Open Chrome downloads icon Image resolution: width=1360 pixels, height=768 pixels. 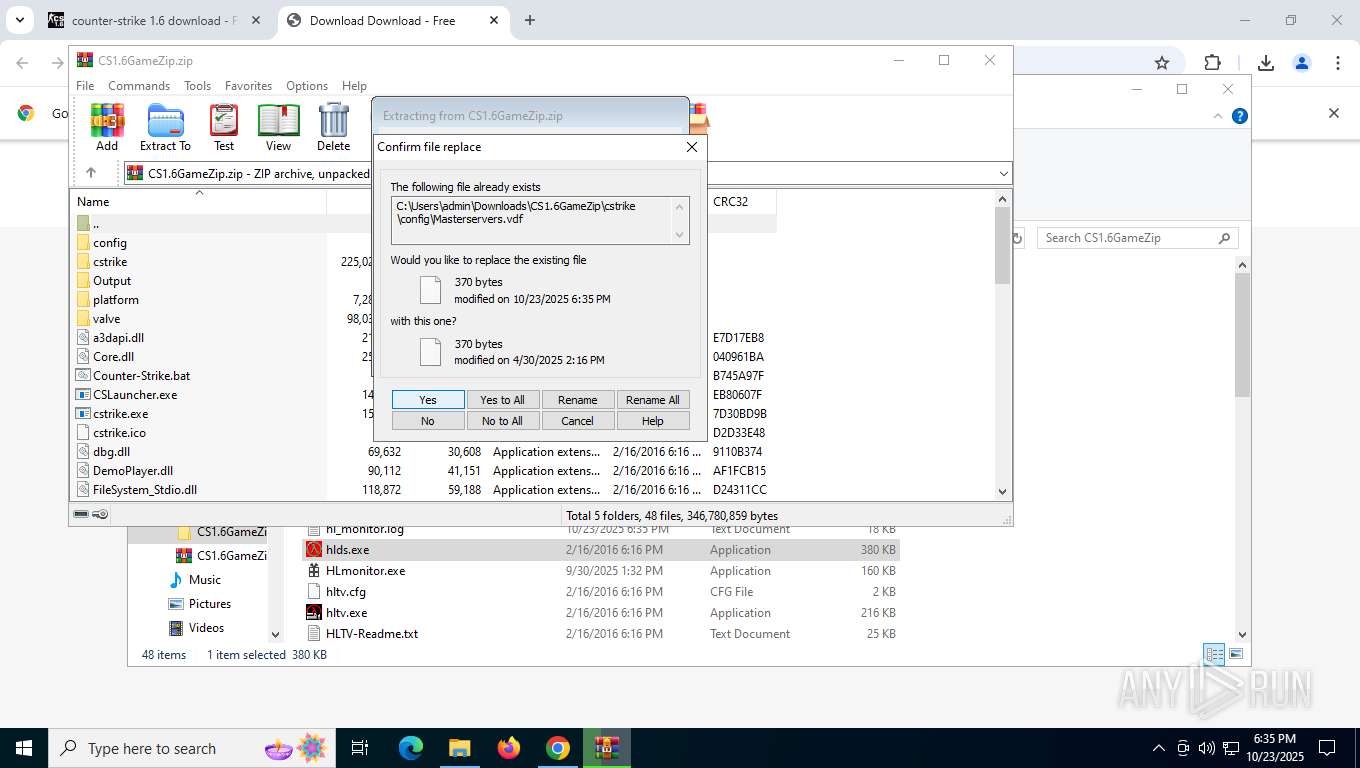pyautogui.click(x=1266, y=63)
